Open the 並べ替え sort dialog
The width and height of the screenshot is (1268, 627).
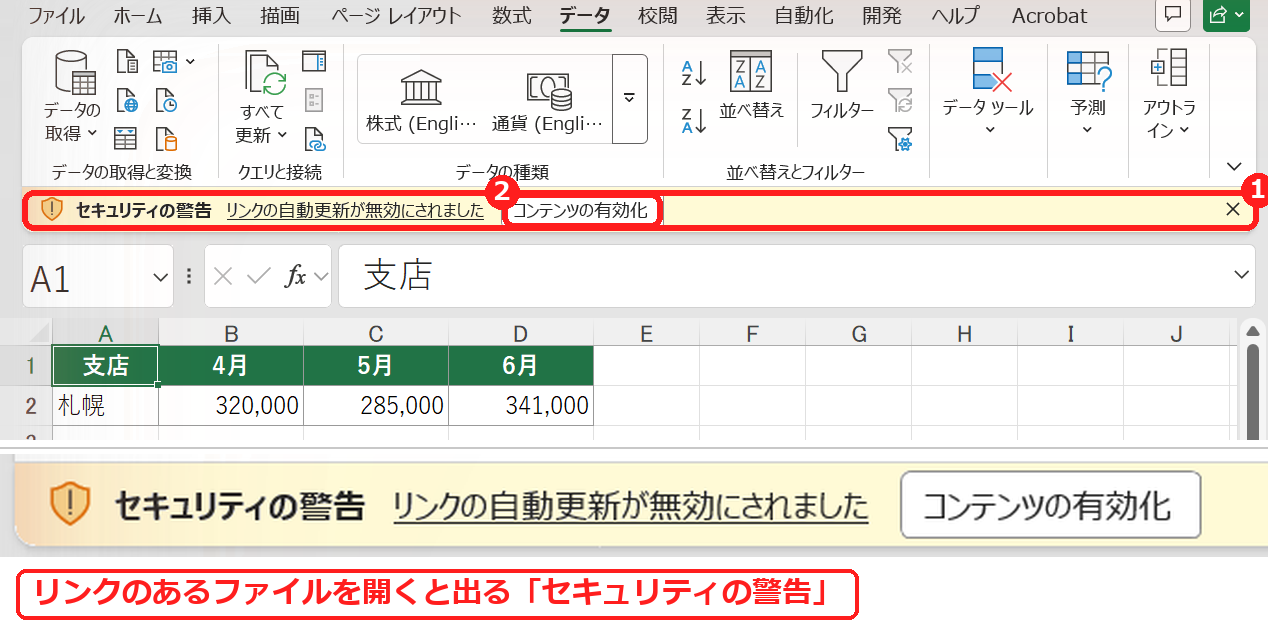pos(751,86)
